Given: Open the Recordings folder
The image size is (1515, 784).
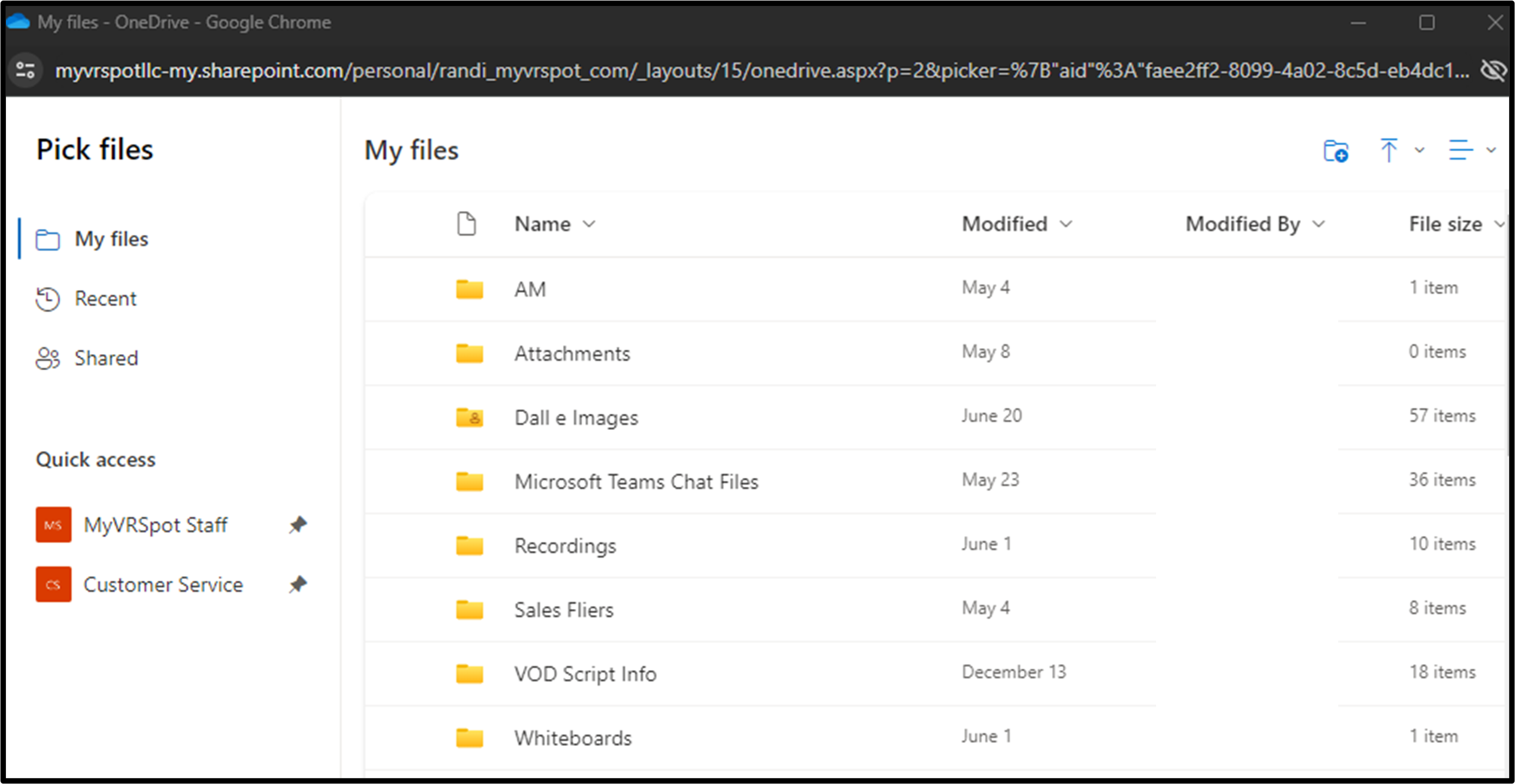Looking at the screenshot, I should 565,546.
